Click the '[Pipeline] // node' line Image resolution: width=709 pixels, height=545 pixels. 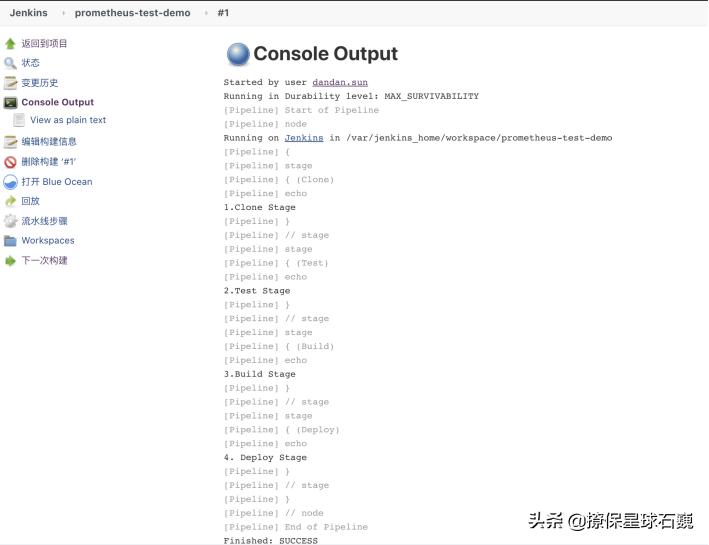click(x=274, y=513)
